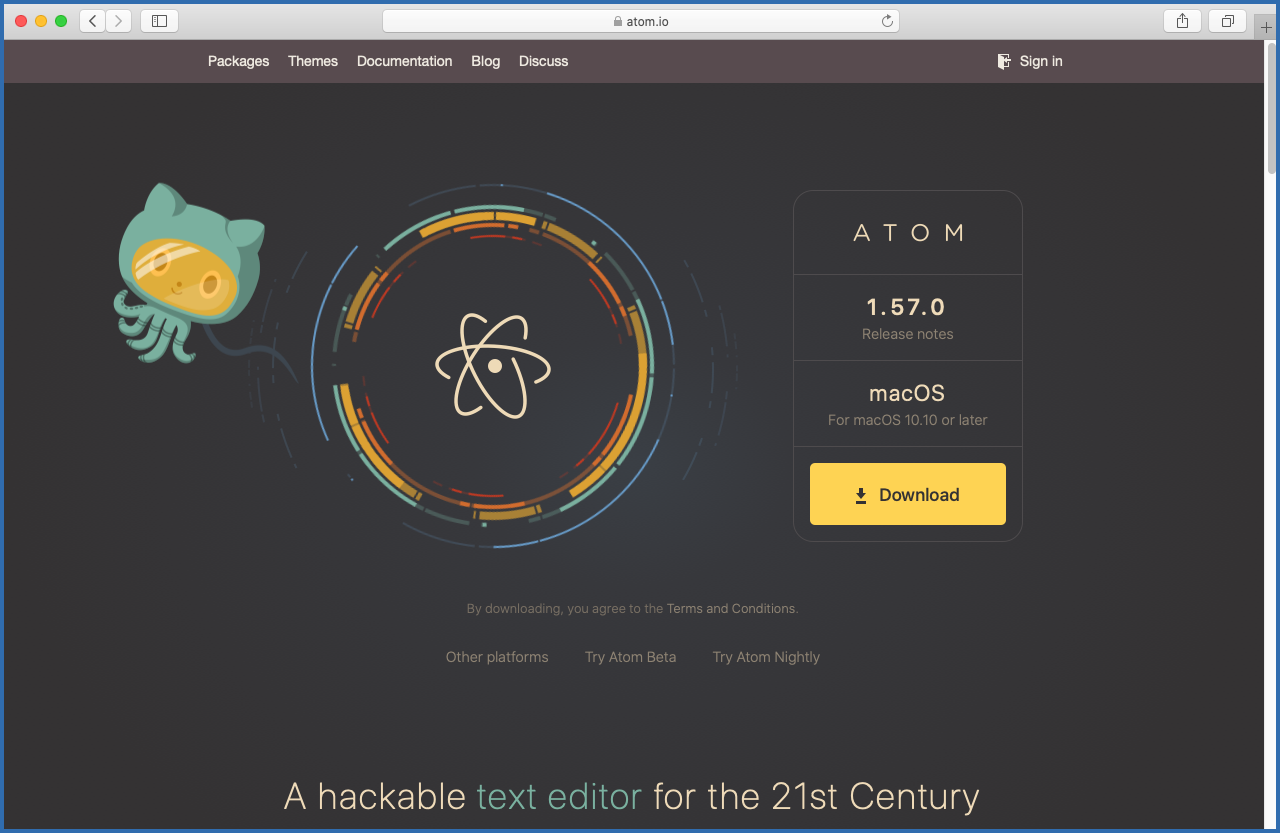
Task: Click the Safari sidebar icon
Action: 158,20
